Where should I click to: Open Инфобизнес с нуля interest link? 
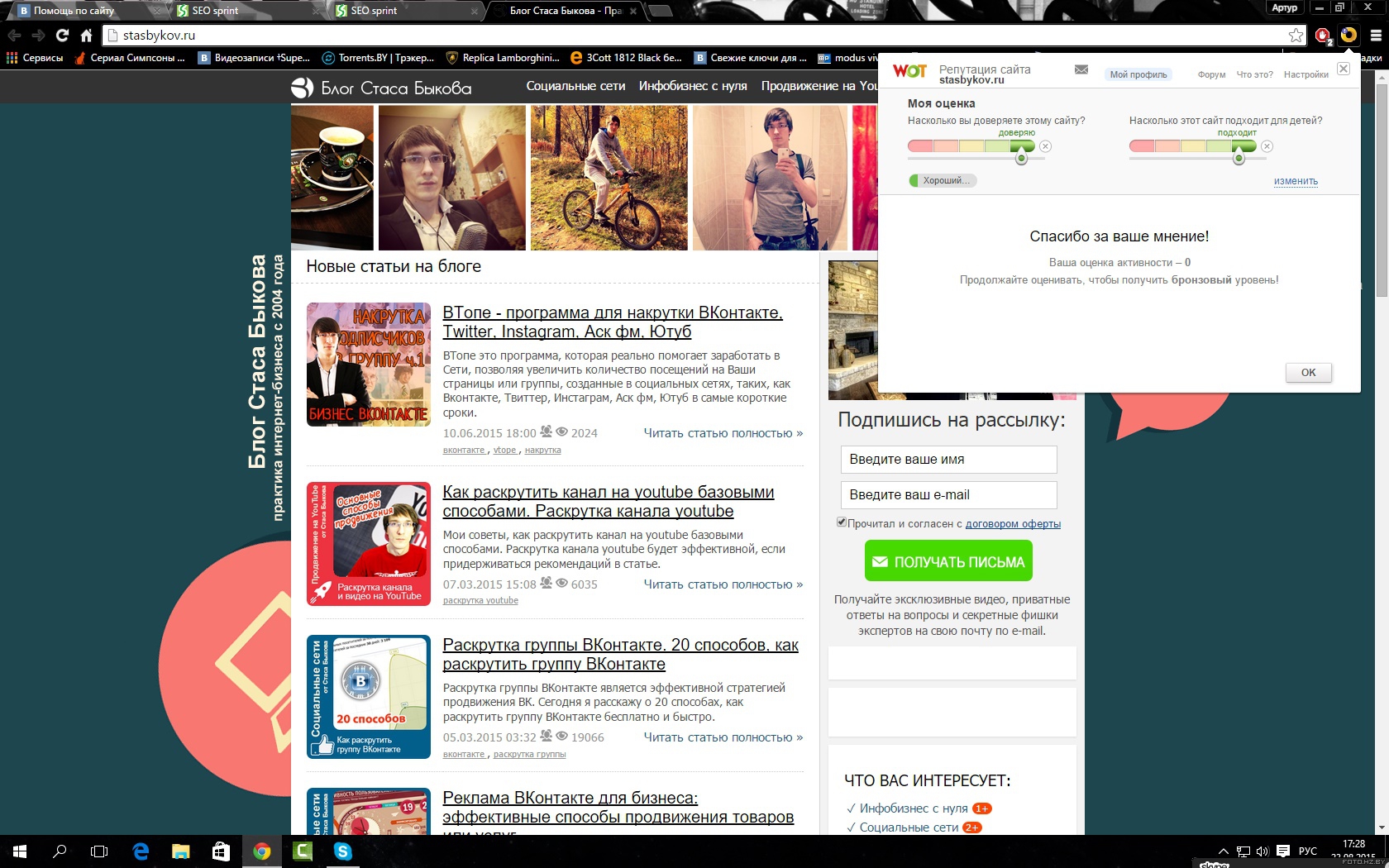point(913,808)
